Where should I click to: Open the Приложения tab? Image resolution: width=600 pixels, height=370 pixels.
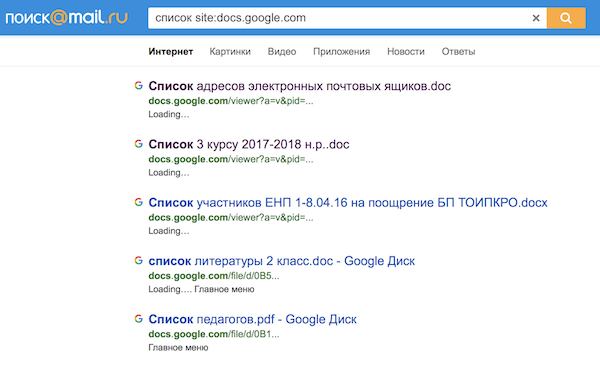click(x=341, y=52)
